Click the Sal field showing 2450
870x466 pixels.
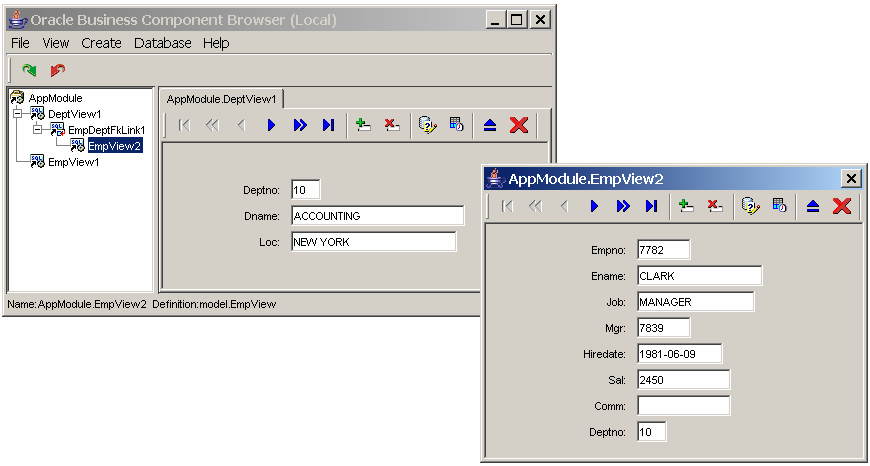click(684, 379)
